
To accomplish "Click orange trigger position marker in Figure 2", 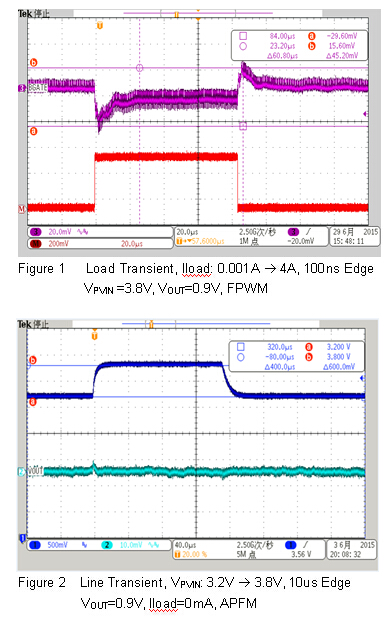I will point(94,336).
